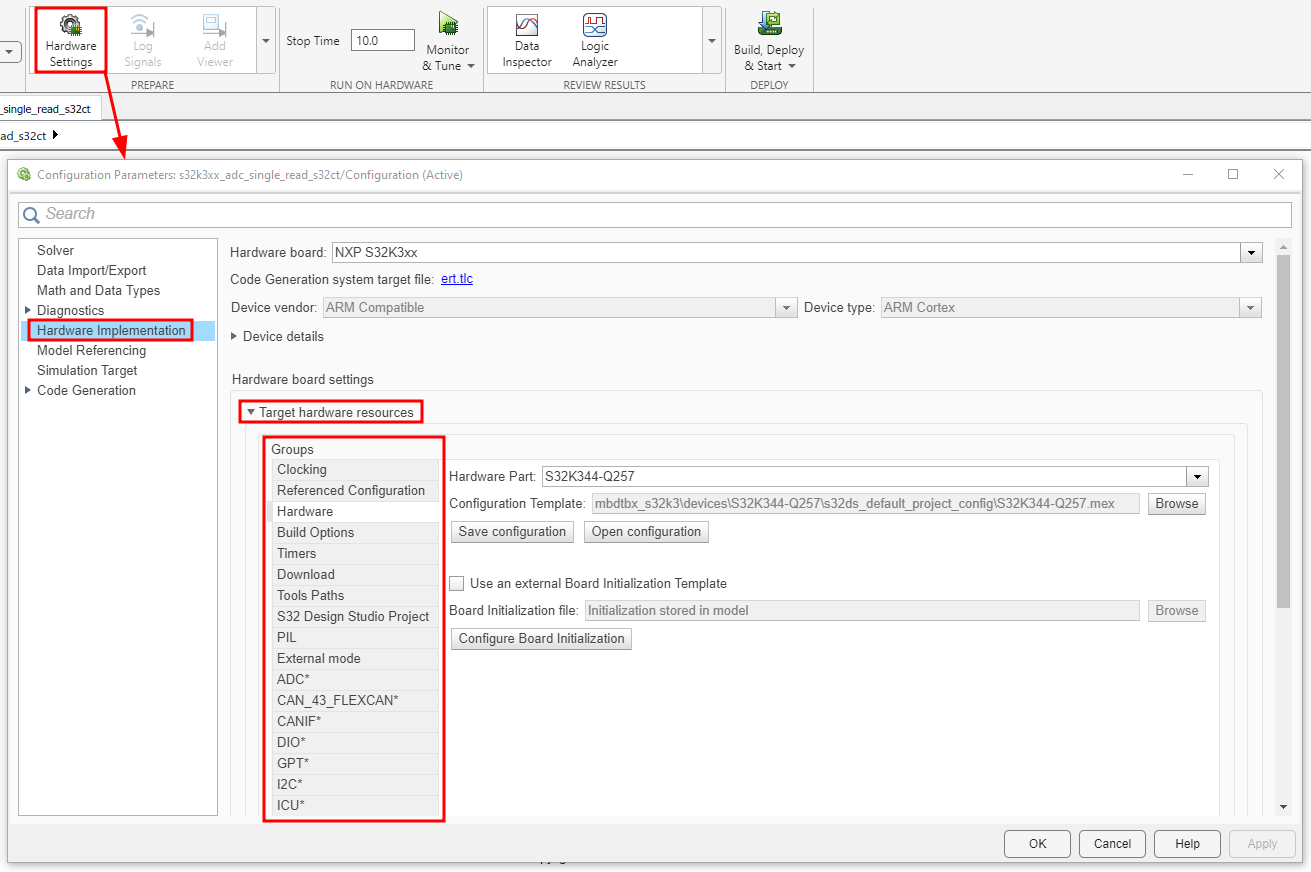This screenshot has height=872, width=1311.
Task: Click the search magnifier in the dialog
Action: click(x=31, y=214)
